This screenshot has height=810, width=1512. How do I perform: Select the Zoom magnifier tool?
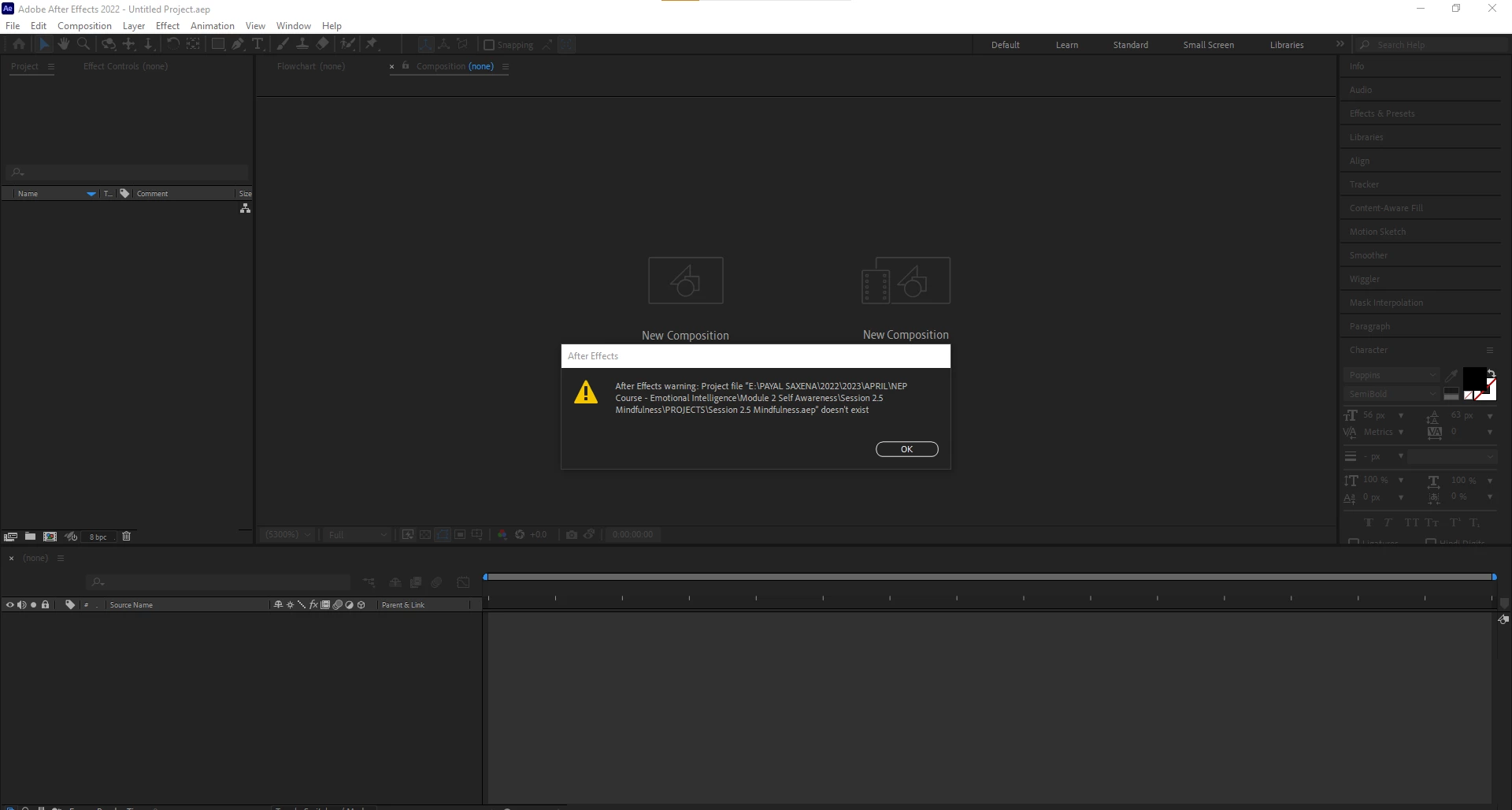(83, 44)
